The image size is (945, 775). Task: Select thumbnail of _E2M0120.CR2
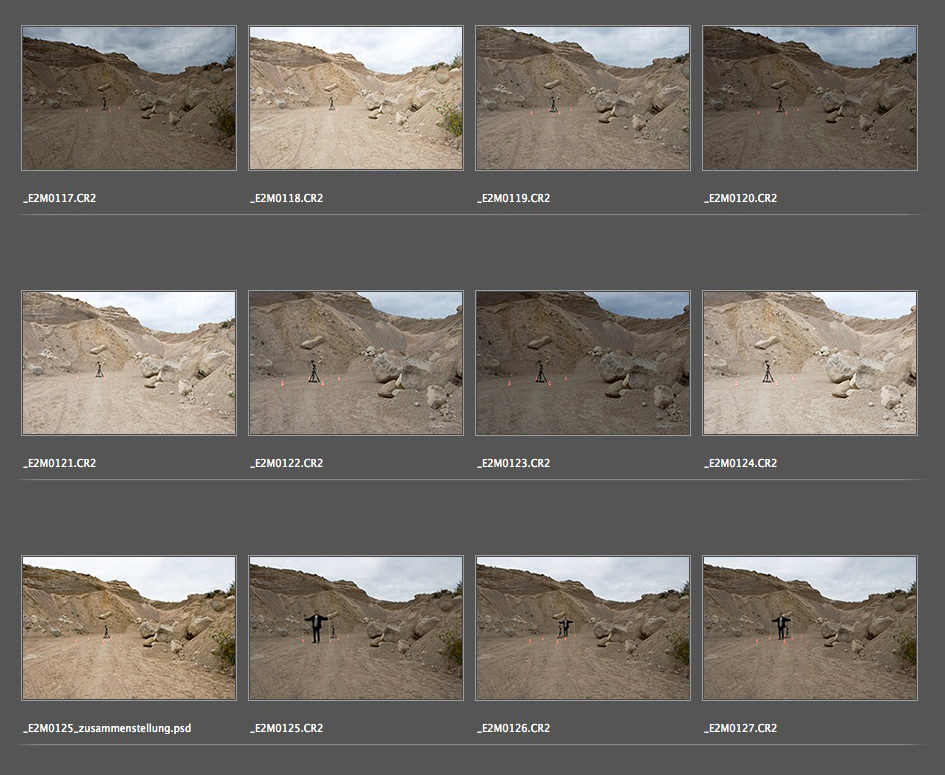pyautogui.click(x=810, y=98)
